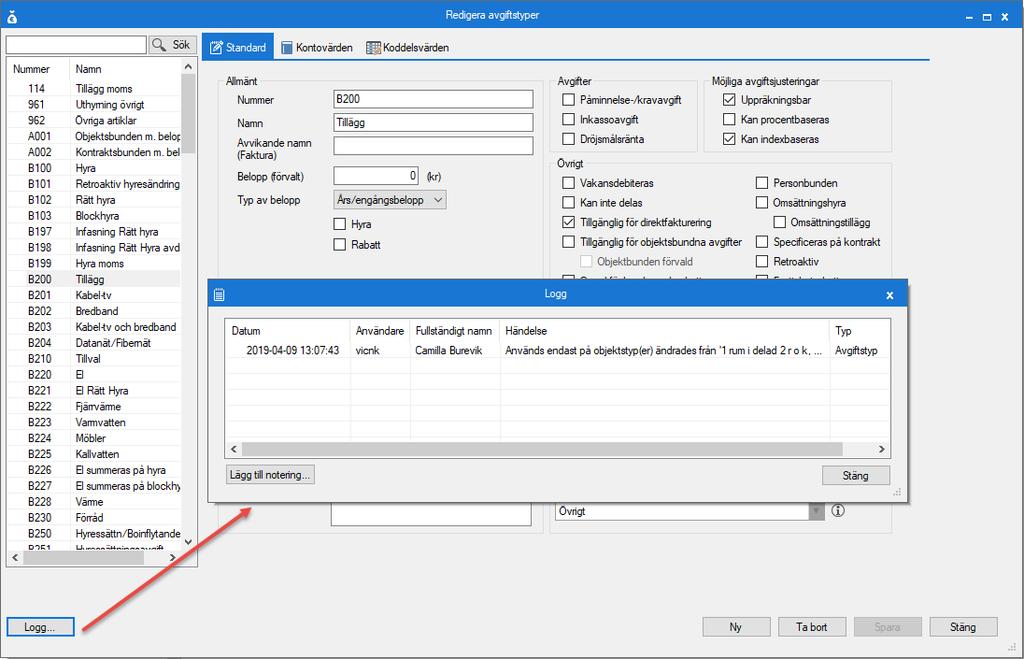Image resolution: width=1024 pixels, height=659 pixels.
Task: Click the main window Stäng button
Action: click(963, 627)
